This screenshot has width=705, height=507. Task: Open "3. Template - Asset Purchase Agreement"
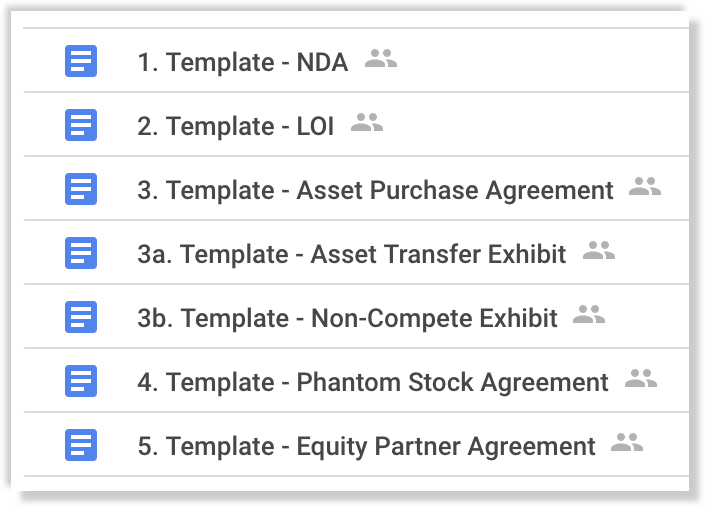[375, 190]
